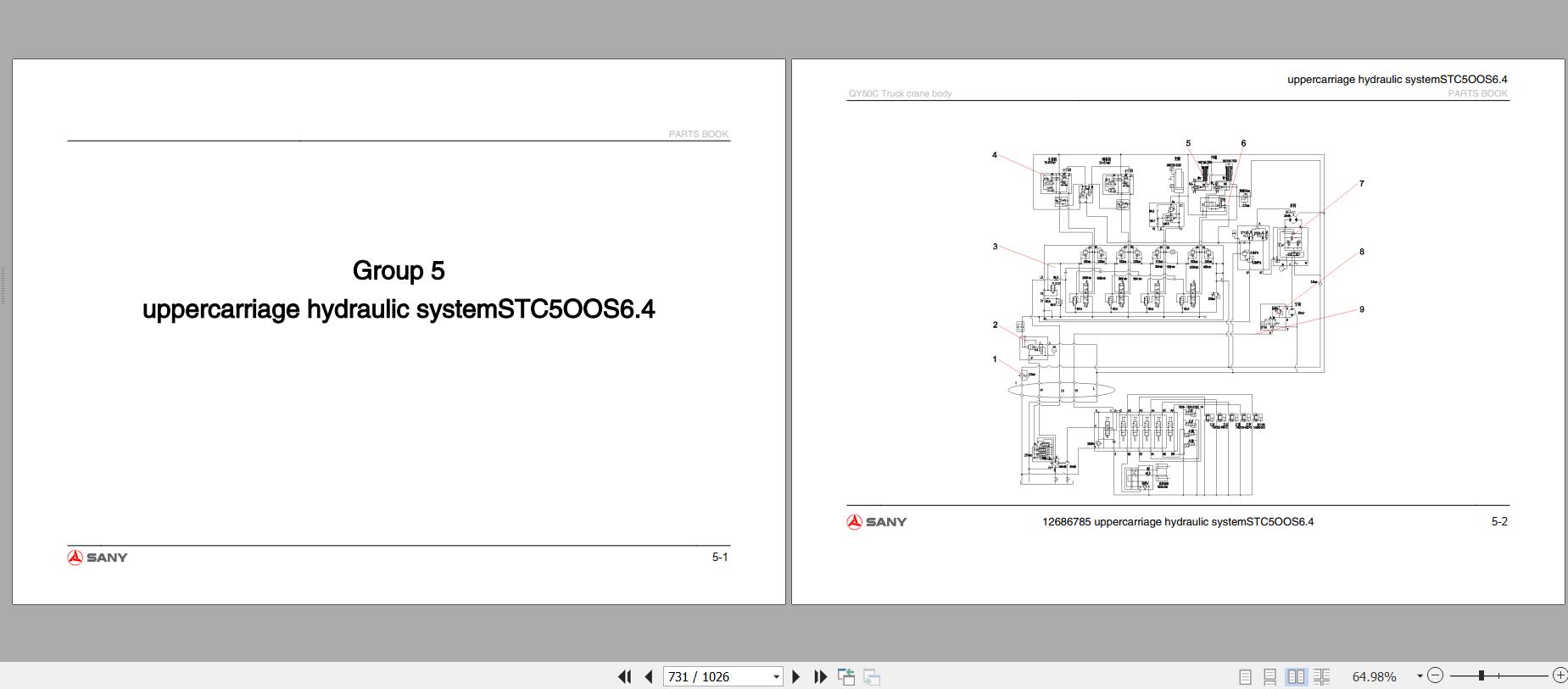Click PARTS BOOK label on left page
Viewport: 1568px width, 689px height.
(699, 134)
